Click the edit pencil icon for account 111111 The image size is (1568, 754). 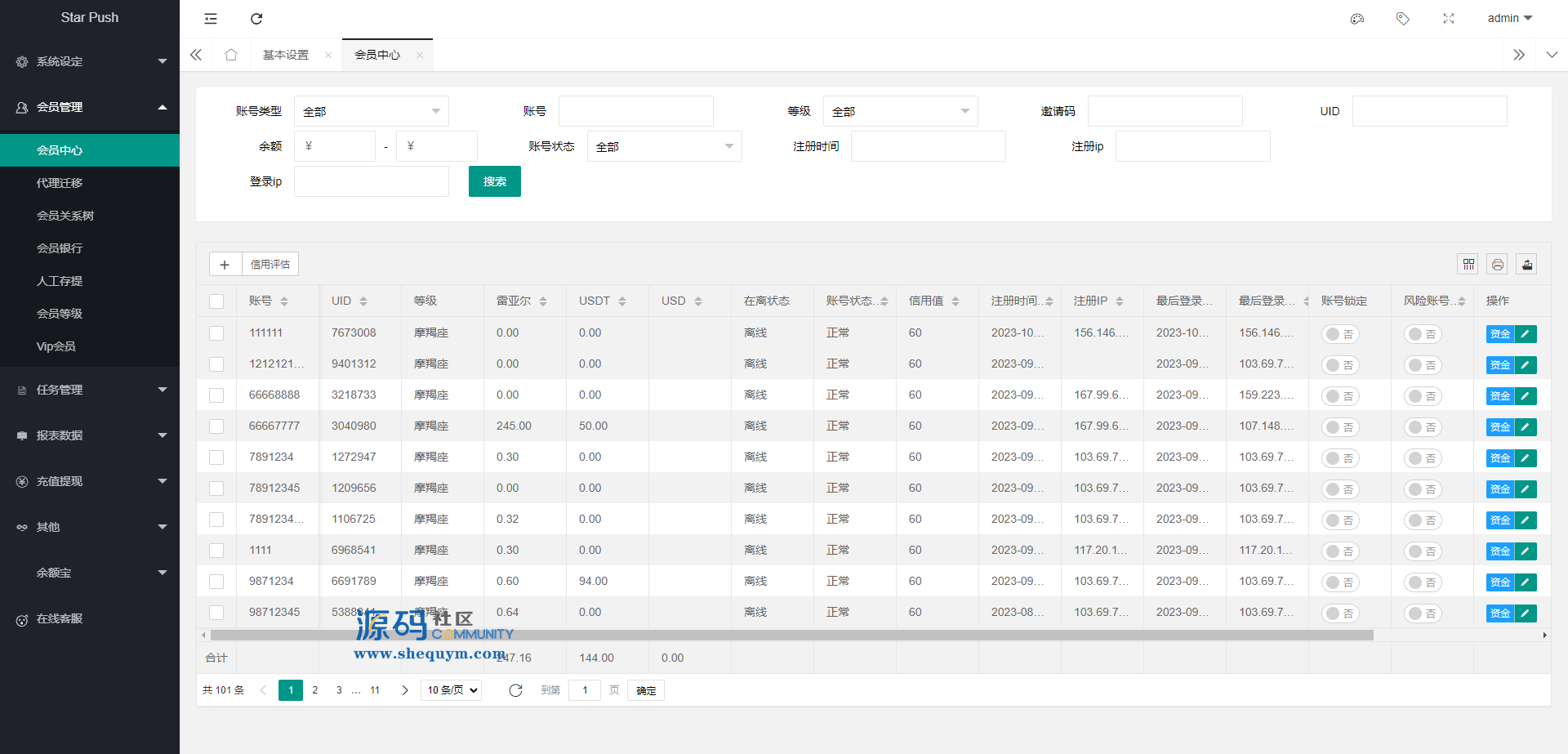(x=1526, y=333)
